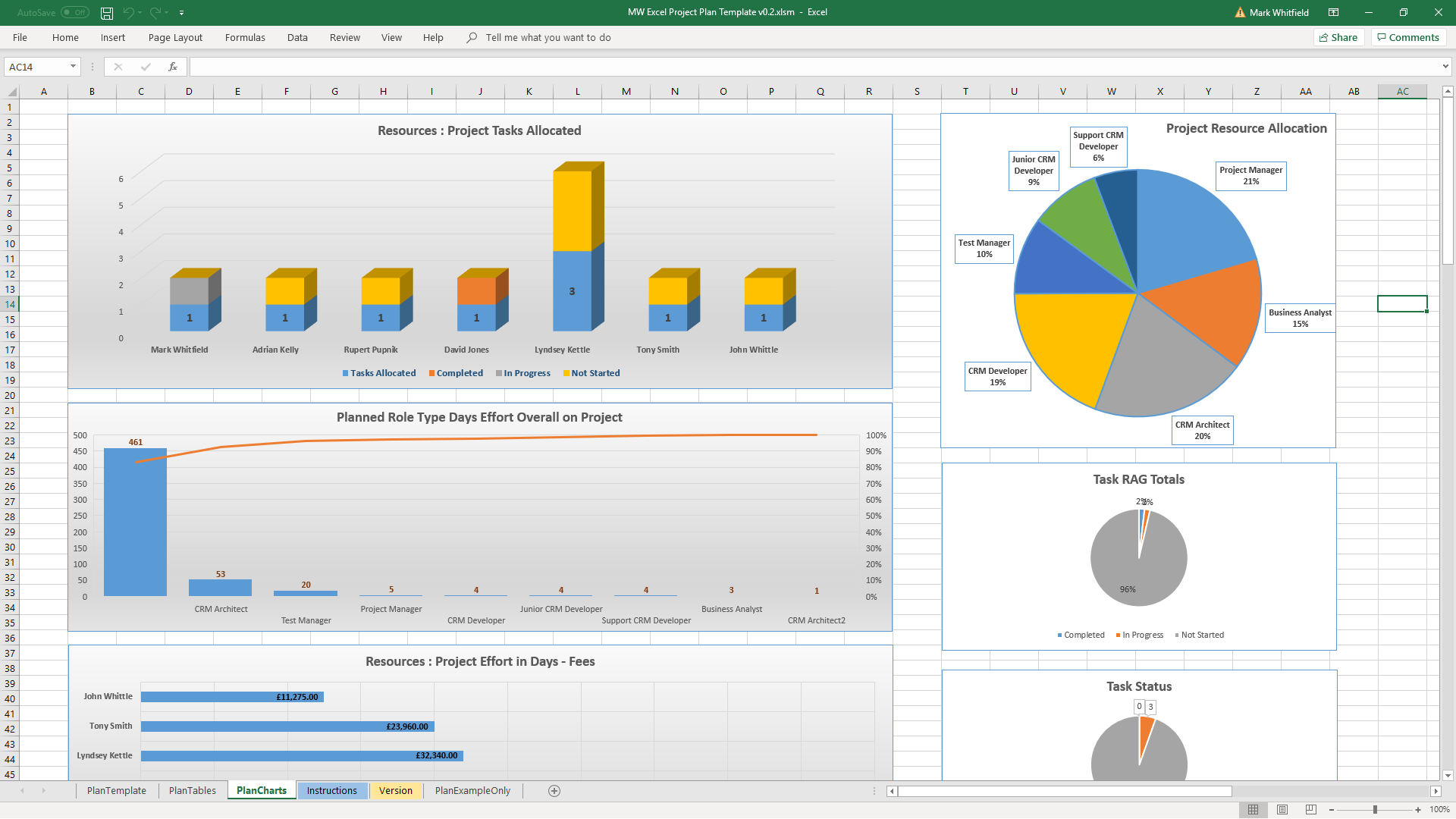Click the Insert Function fx icon
Screen dimensions: 1456x819
point(173,67)
